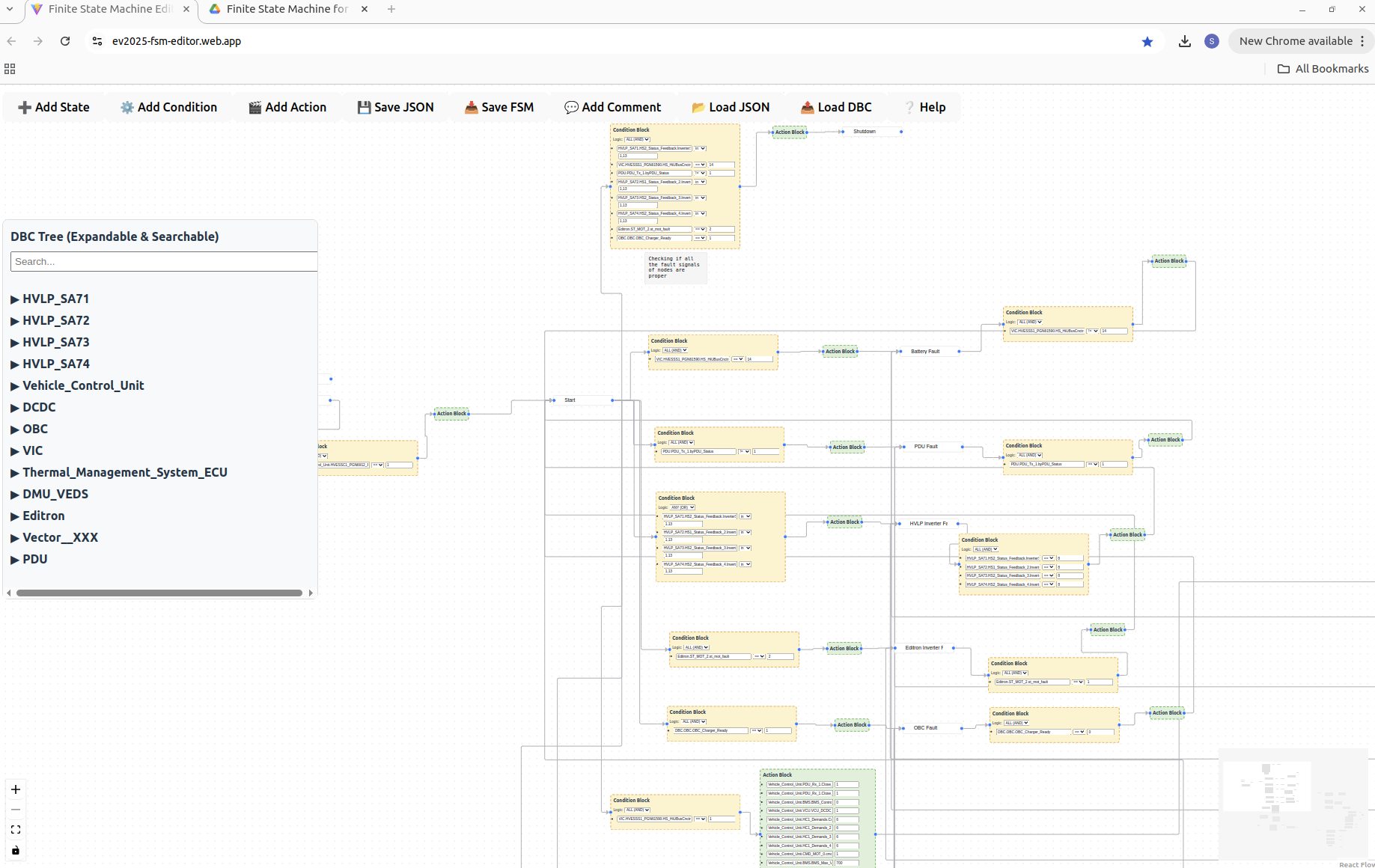
Task: Click the Add Comment button
Action: tap(613, 107)
